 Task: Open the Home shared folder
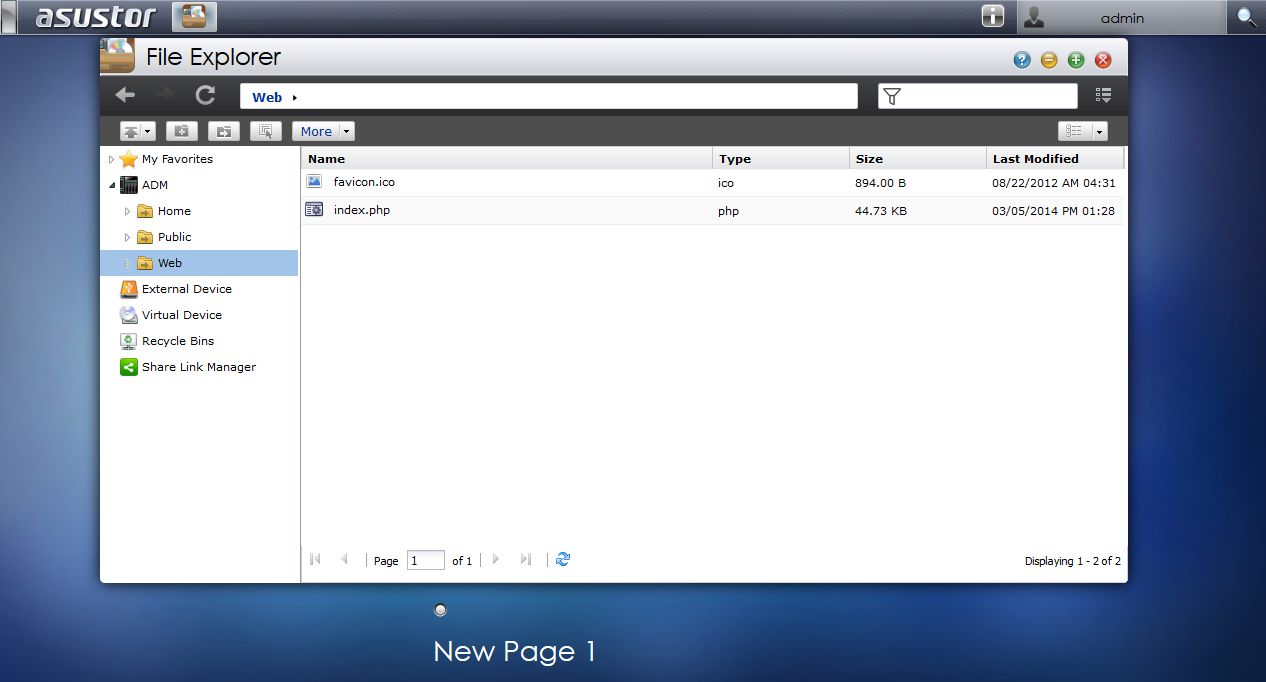[x=174, y=211]
